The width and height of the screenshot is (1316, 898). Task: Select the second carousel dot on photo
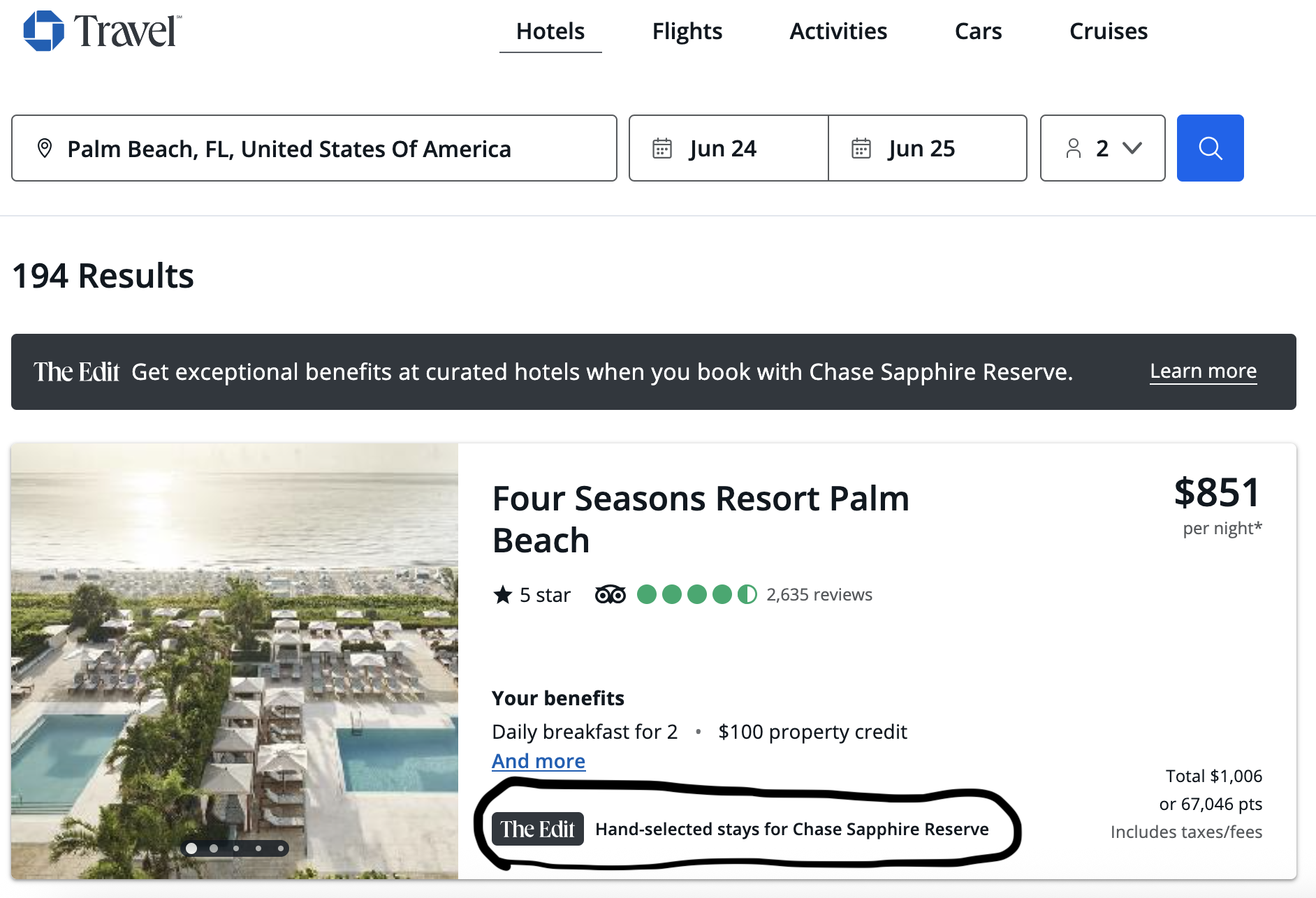[214, 848]
